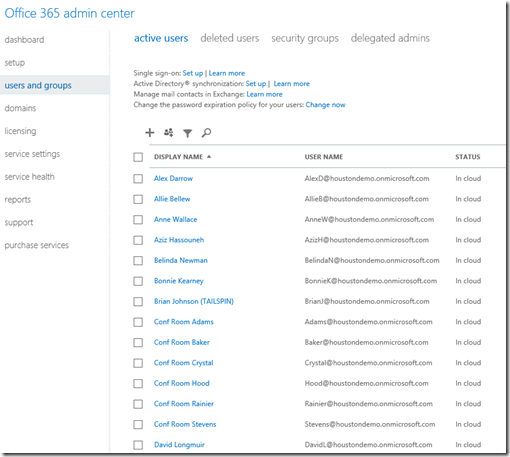Check the box for Allie Bellew

coord(138,199)
